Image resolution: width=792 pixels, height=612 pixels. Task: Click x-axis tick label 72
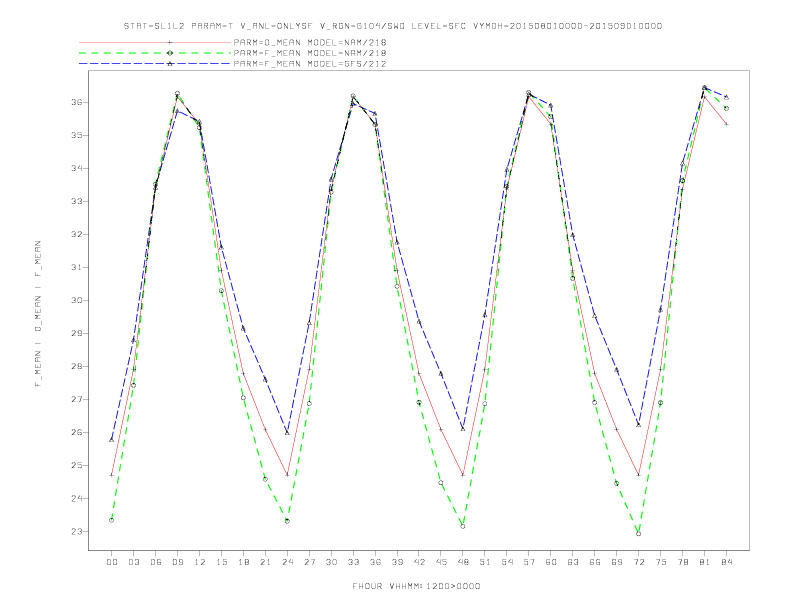coord(639,562)
